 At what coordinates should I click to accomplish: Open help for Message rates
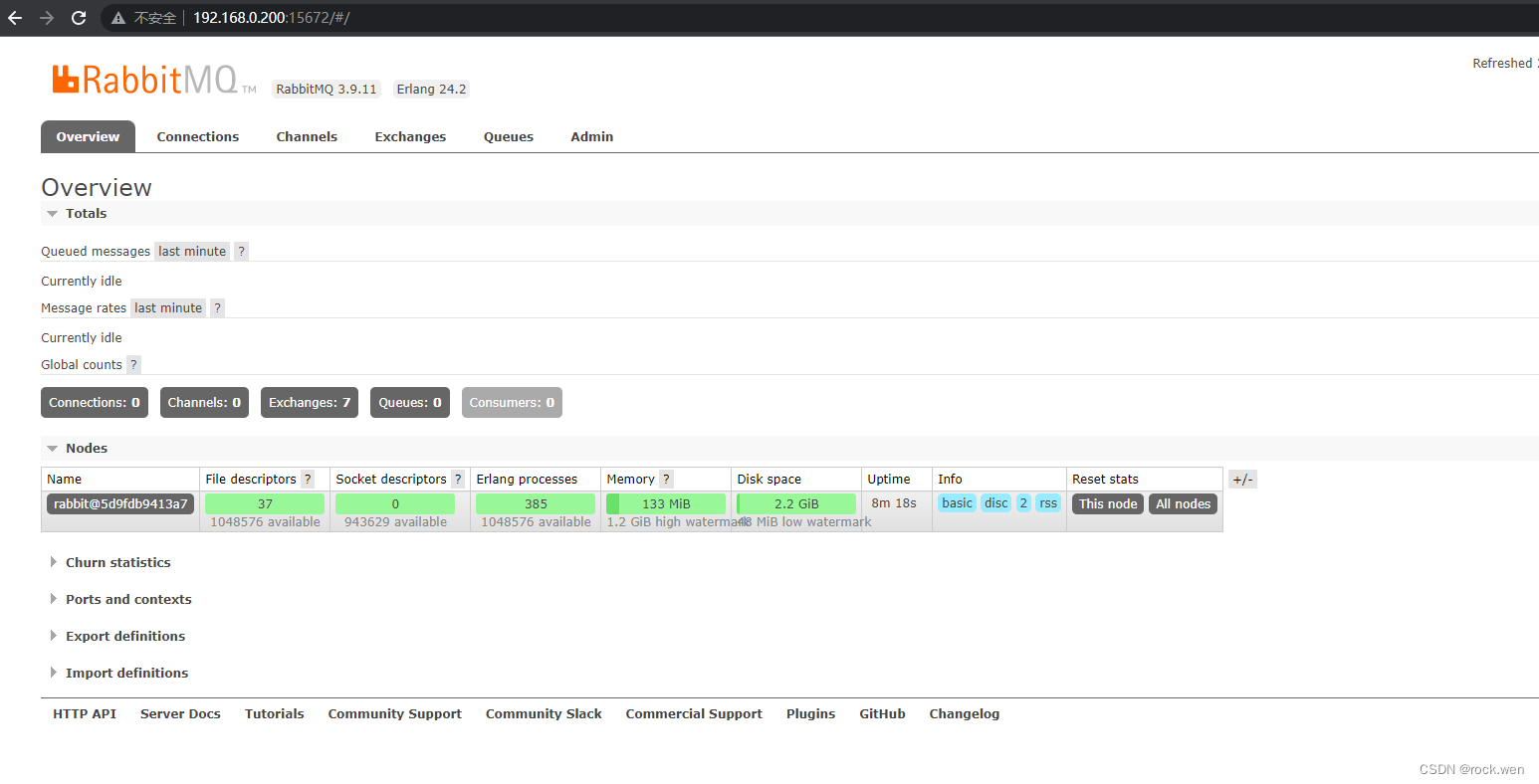coord(217,308)
